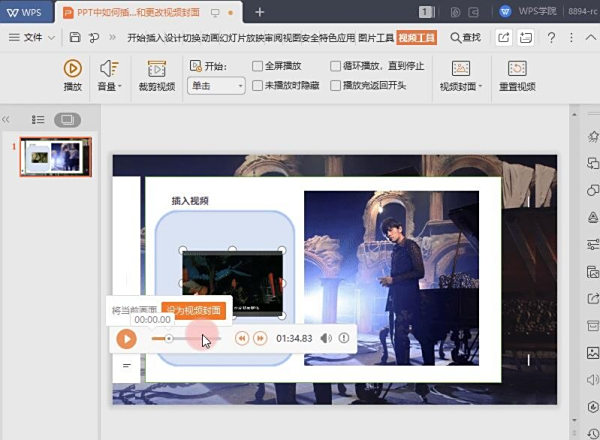The image size is (600, 440).
Task: Click the number 1 badge in the title bar
Action: pos(425,12)
